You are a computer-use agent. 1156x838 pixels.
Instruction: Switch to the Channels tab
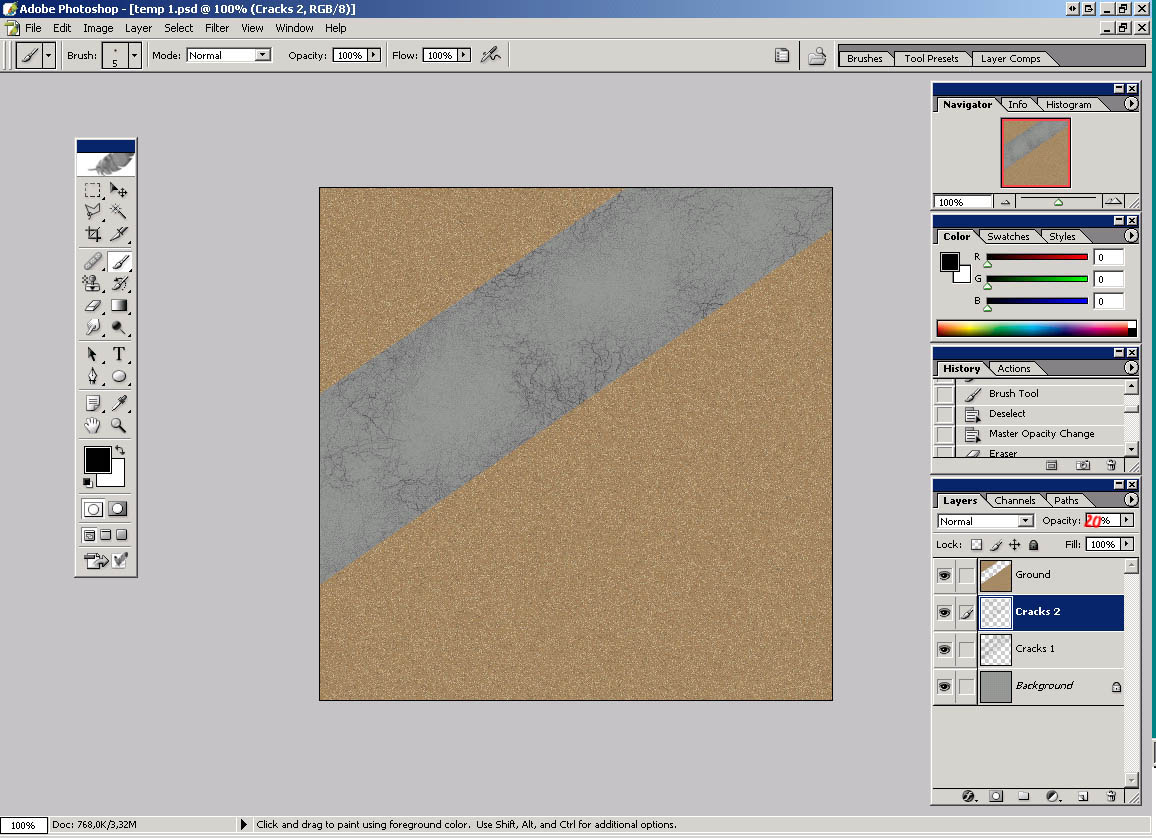[x=1014, y=501]
